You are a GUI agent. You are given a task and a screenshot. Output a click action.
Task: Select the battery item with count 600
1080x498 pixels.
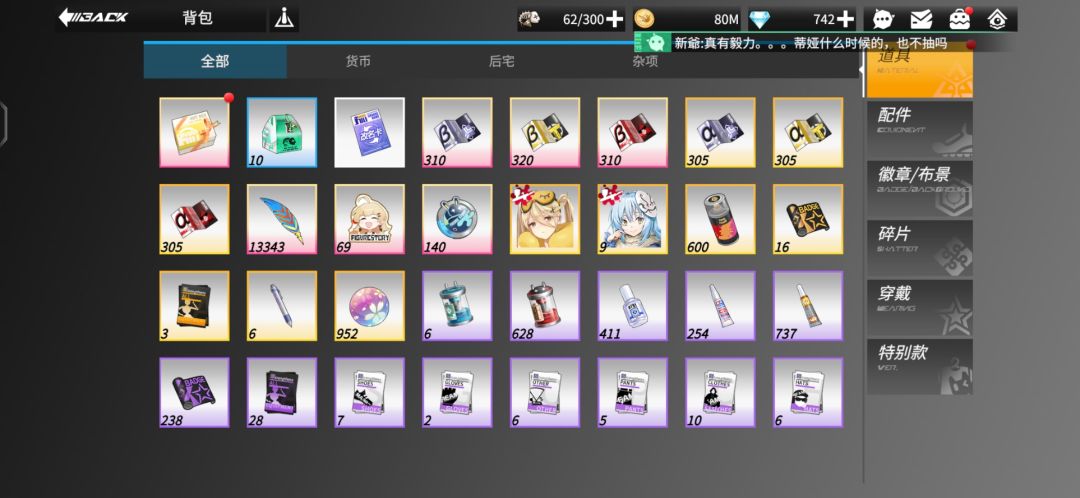(x=720, y=219)
